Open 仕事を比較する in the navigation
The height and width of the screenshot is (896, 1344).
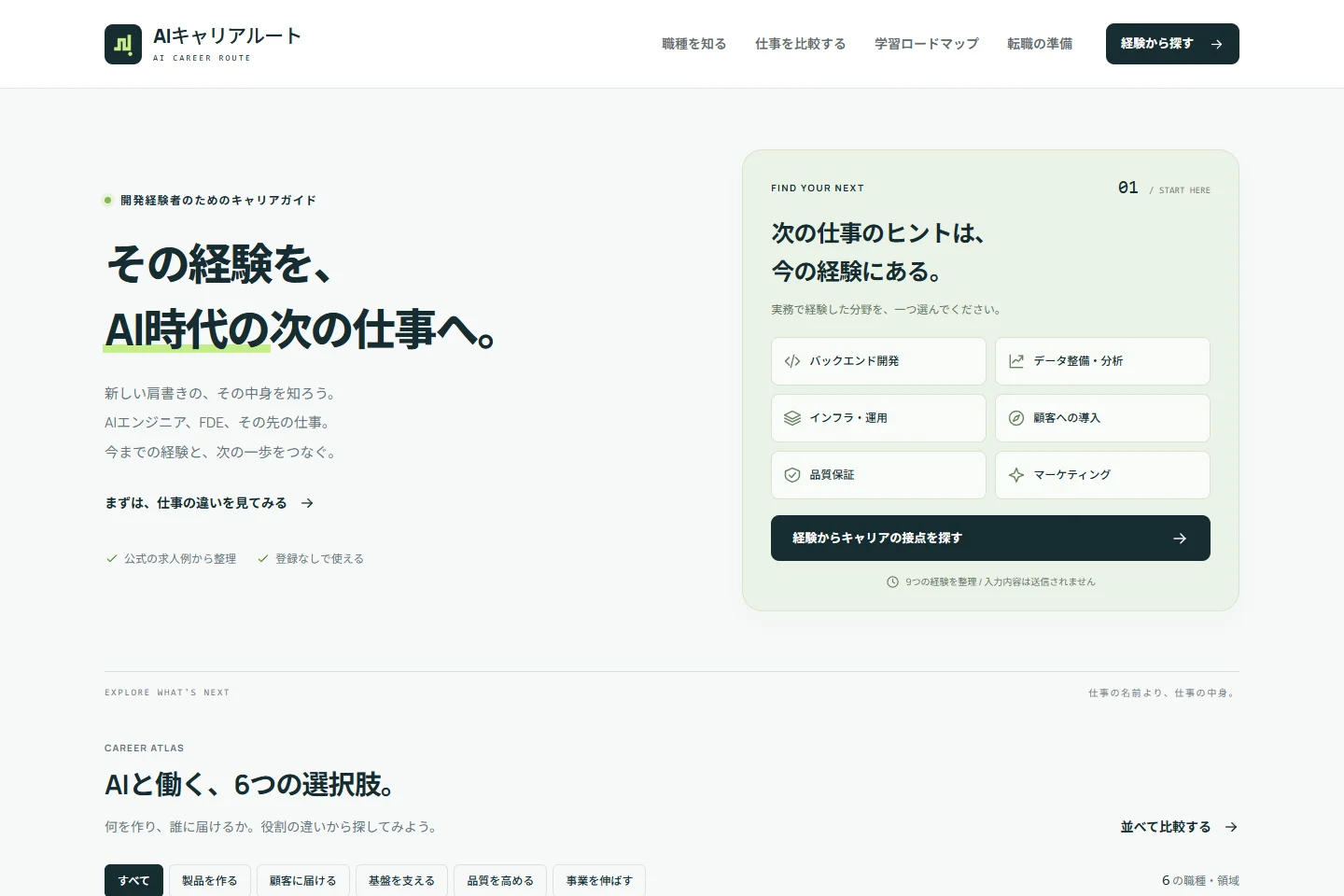800,44
